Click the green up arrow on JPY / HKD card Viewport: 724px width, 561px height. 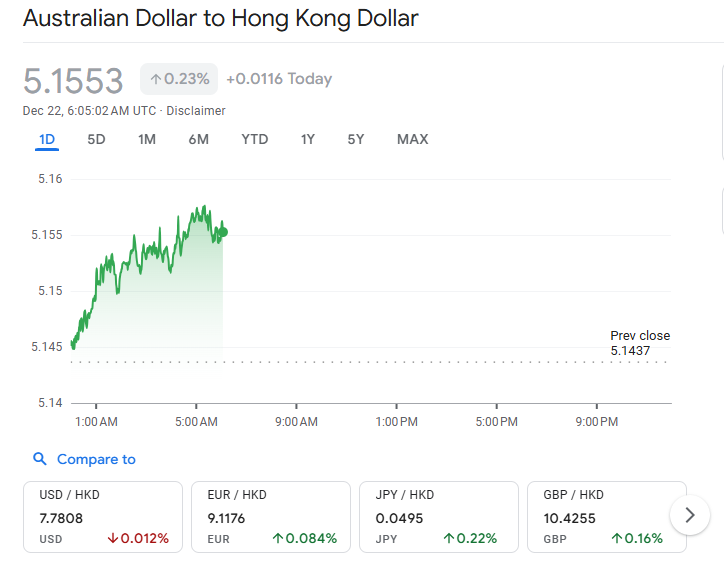click(449, 539)
